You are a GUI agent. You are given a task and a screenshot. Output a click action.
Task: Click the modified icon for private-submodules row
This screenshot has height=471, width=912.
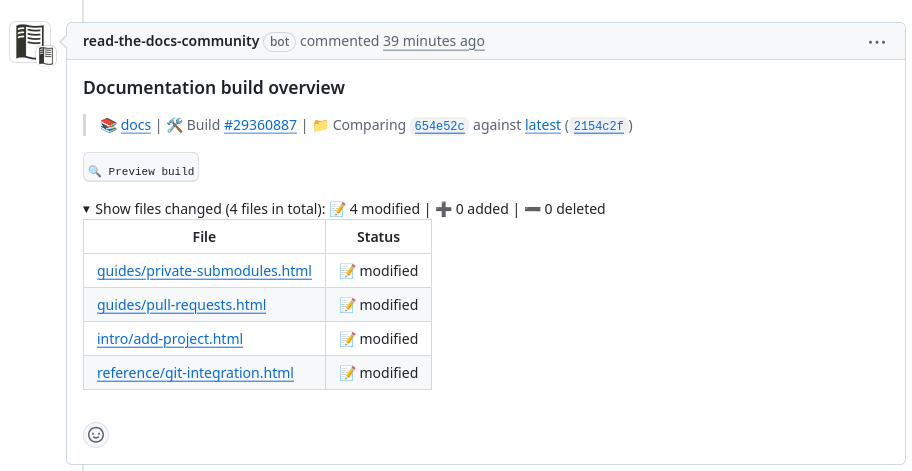347,271
